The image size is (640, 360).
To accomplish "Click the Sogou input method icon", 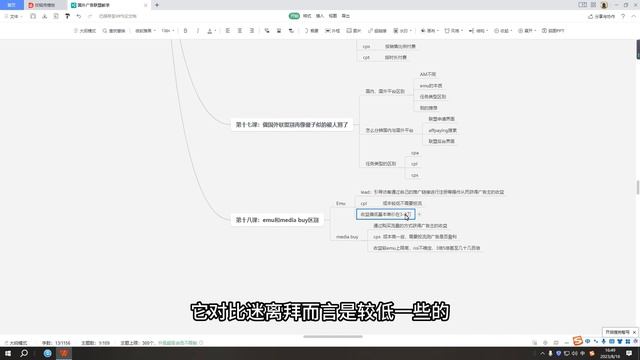I will pos(577,340).
